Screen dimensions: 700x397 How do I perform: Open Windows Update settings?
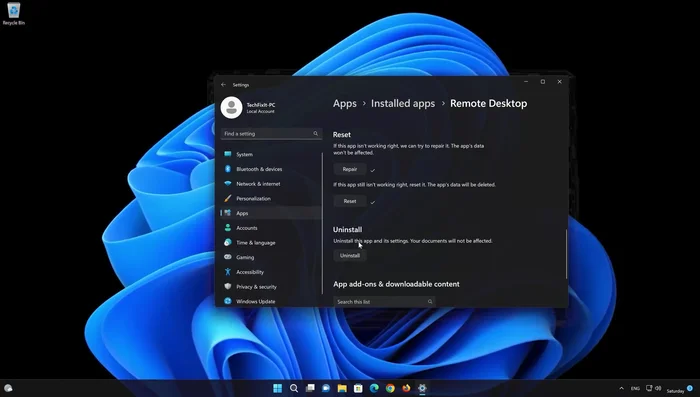(x=271, y=301)
